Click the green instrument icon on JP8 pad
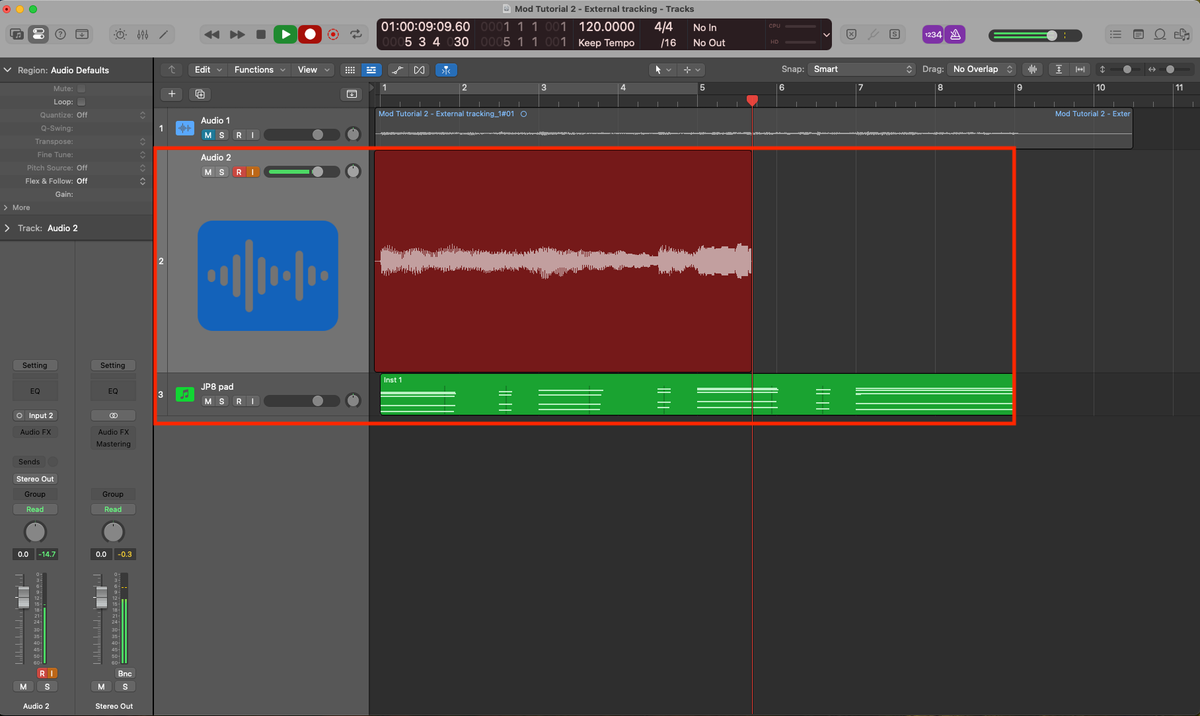1200x716 pixels. (184, 394)
